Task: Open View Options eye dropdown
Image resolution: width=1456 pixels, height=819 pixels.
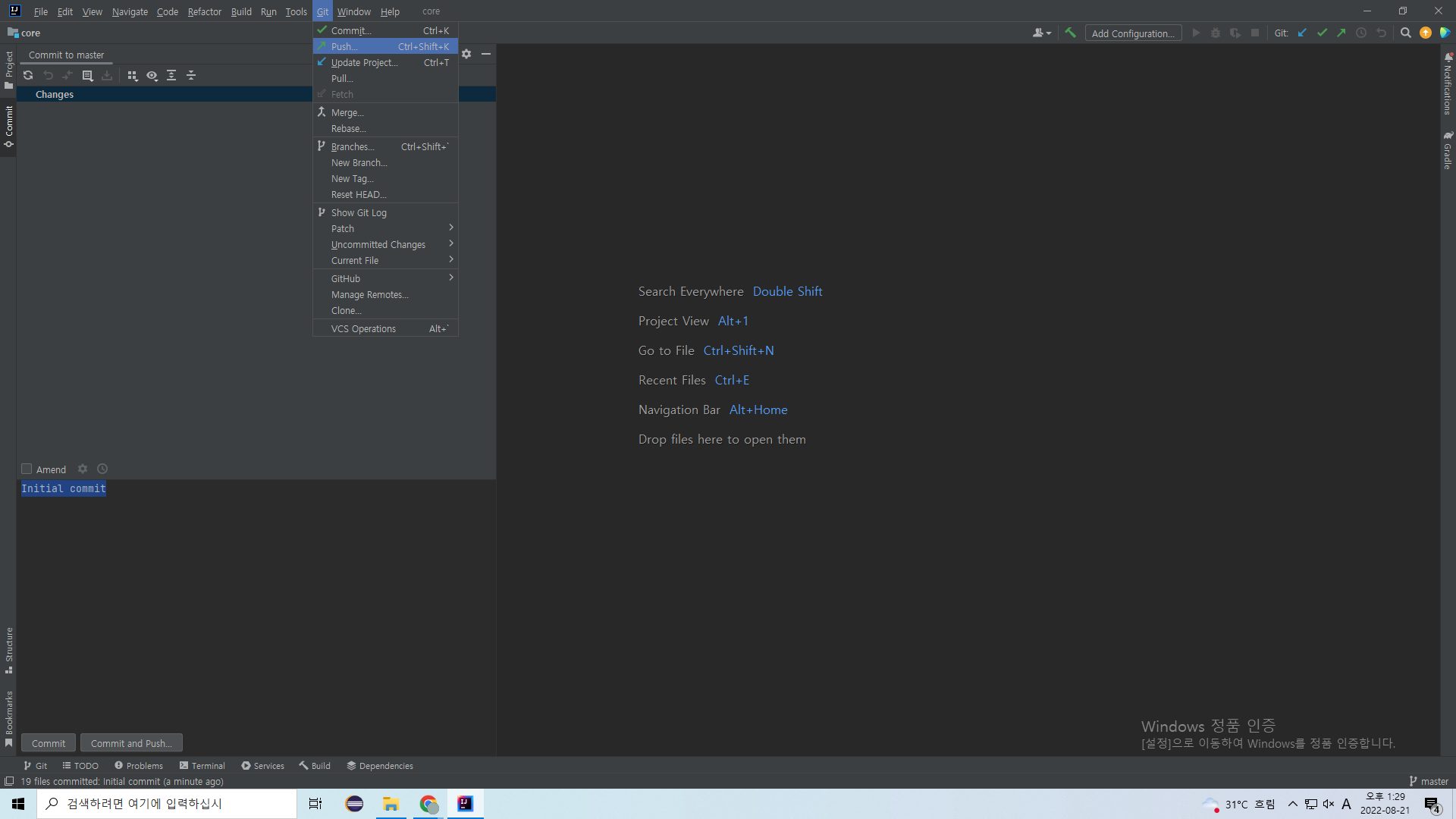Action: pyautogui.click(x=152, y=75)
